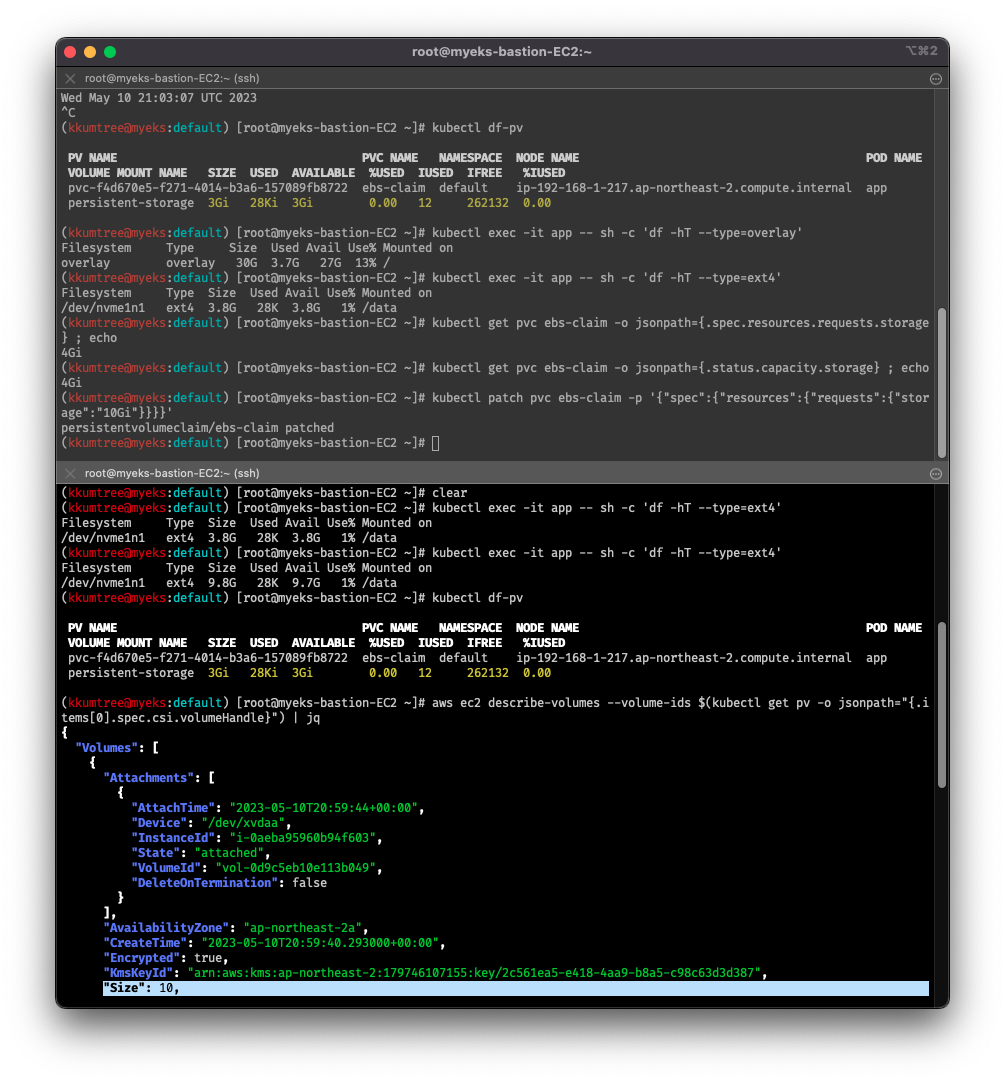1005x1082 pixels.
Task: Click the 'clear' command in bottom pane
Action: click(x=449, y=493)
